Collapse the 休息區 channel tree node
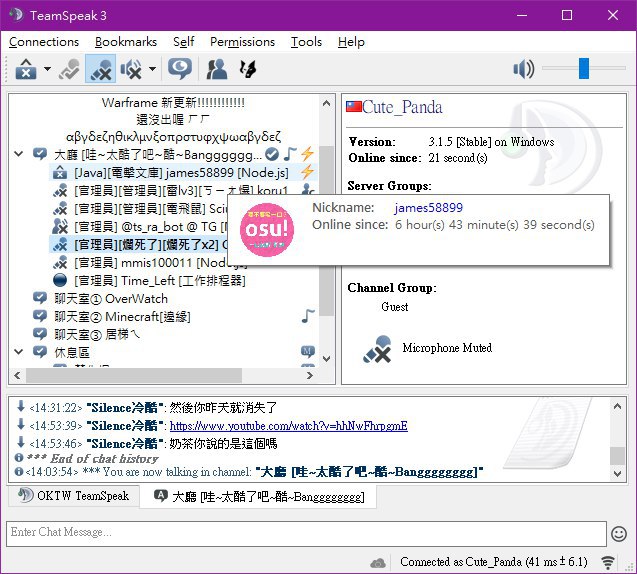 tap(18, 351)
